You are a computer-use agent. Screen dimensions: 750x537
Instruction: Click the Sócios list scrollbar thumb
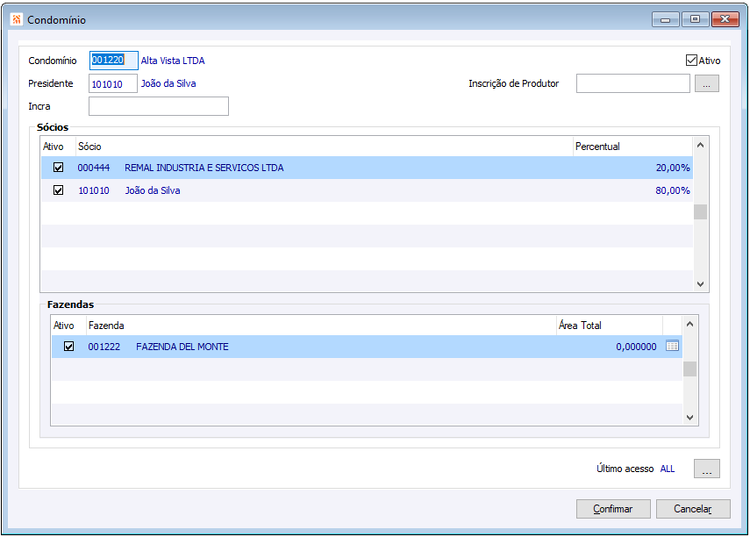pos(700,212)
